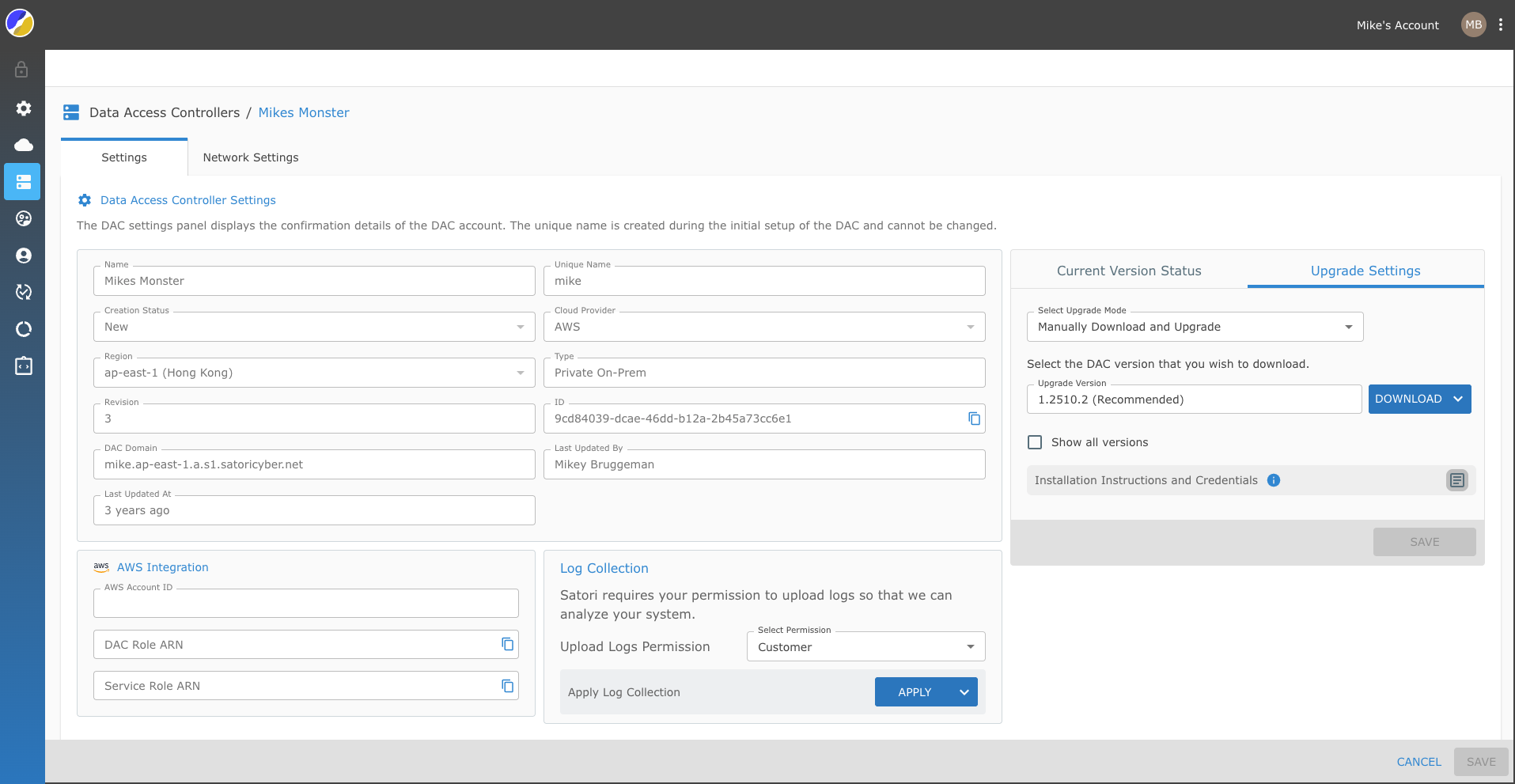
Task: Select the Upgrade Settings tab
Action: (1365, 271)
